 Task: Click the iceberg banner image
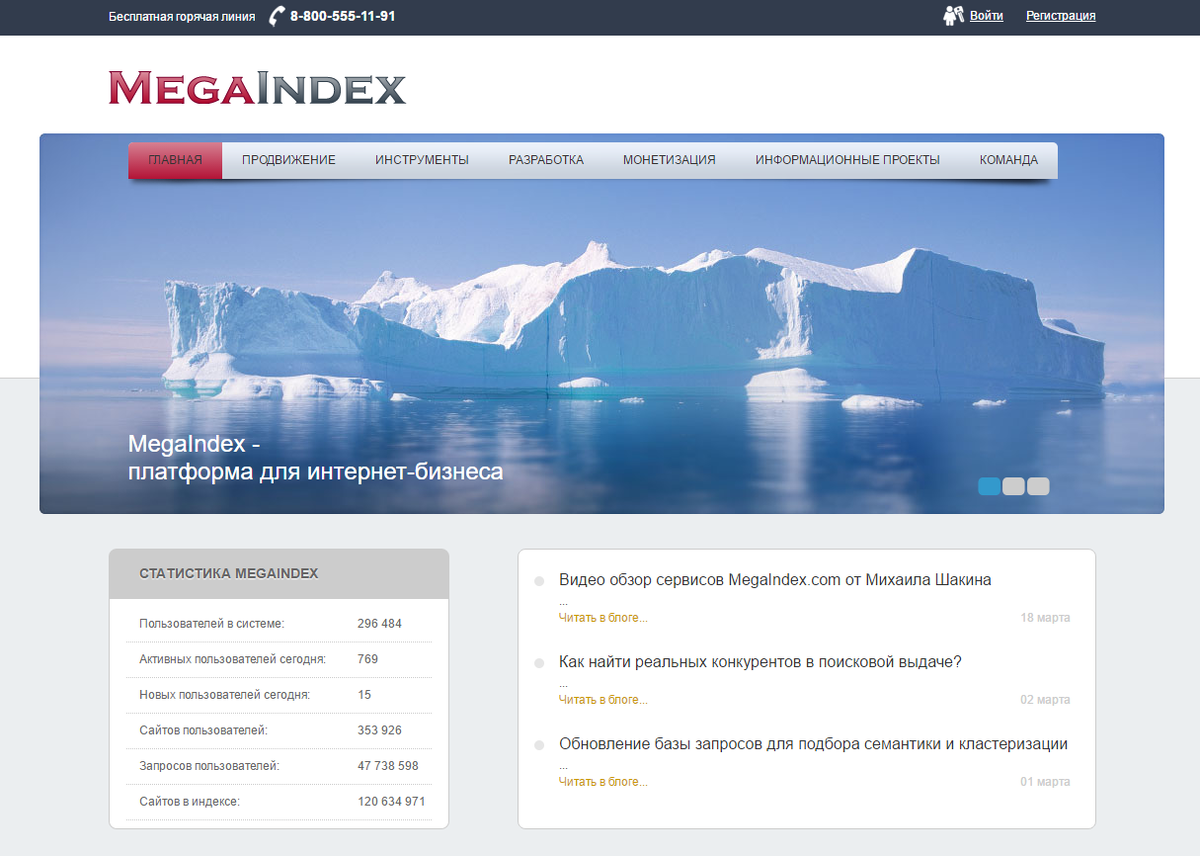(x=602, y=324)
